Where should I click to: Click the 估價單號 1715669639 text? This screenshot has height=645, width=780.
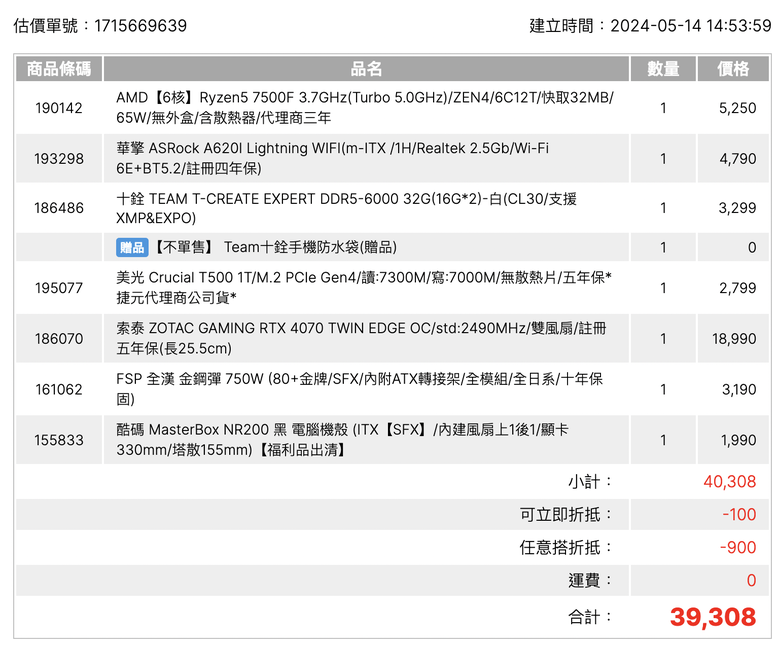click(100, 26)
